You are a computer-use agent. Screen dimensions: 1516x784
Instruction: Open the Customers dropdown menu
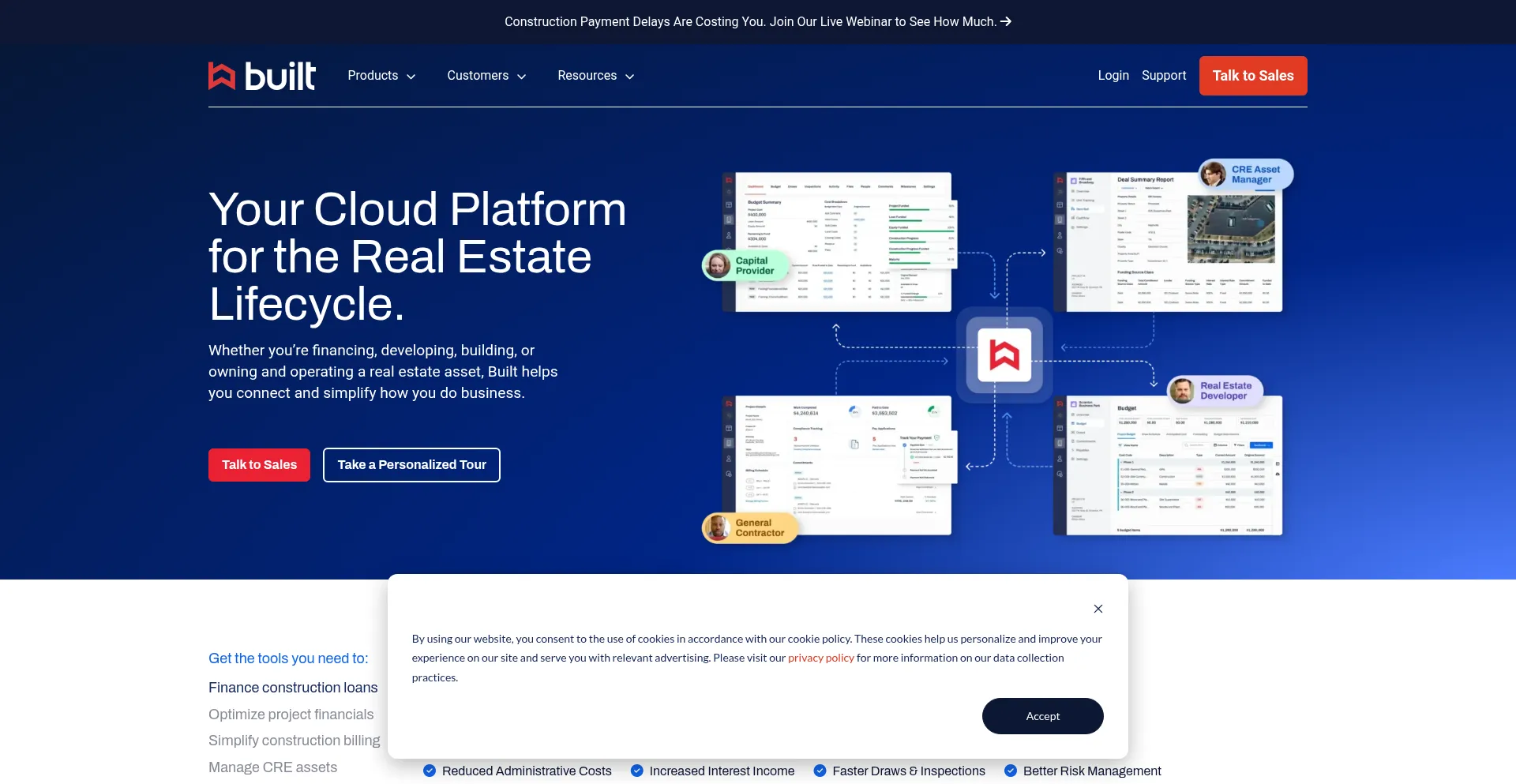point(486,76)
